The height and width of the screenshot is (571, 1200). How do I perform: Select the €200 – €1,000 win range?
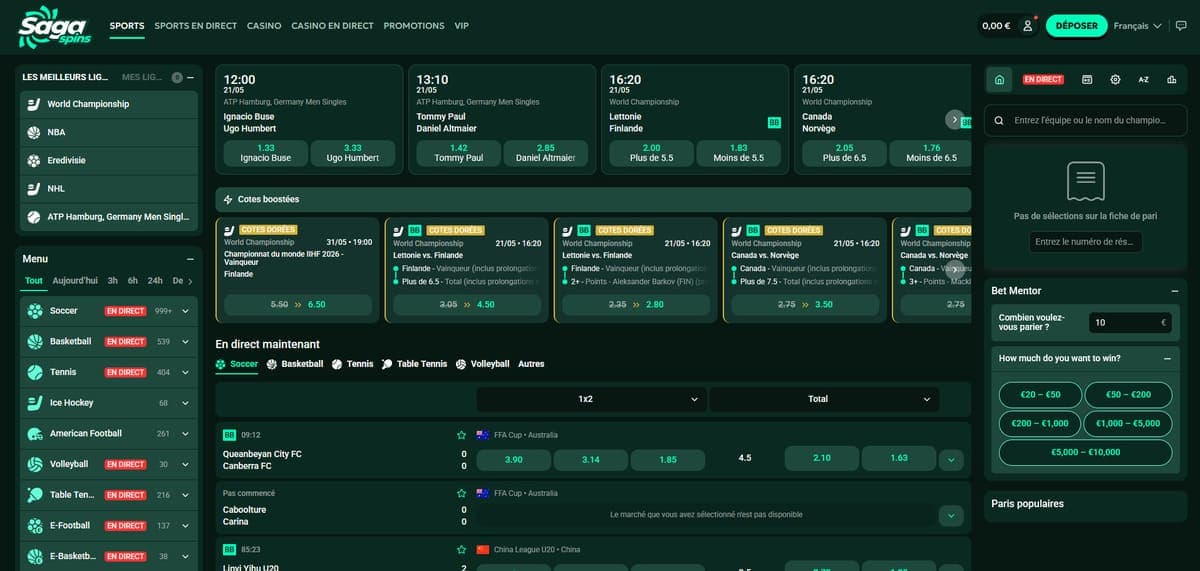1040,424
